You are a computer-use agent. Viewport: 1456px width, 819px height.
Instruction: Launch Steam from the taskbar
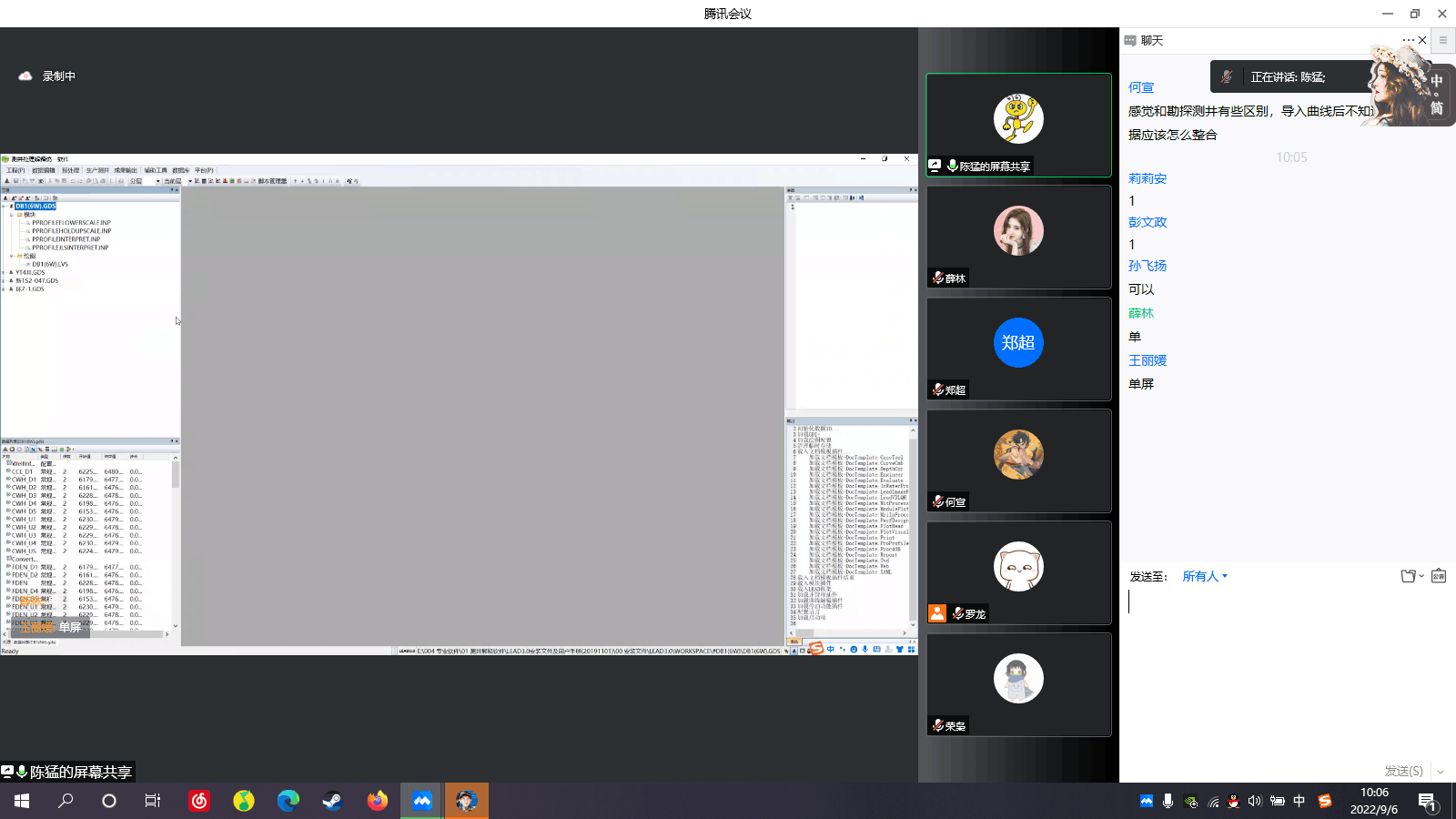pyautogui.click(x=332, y=801)
